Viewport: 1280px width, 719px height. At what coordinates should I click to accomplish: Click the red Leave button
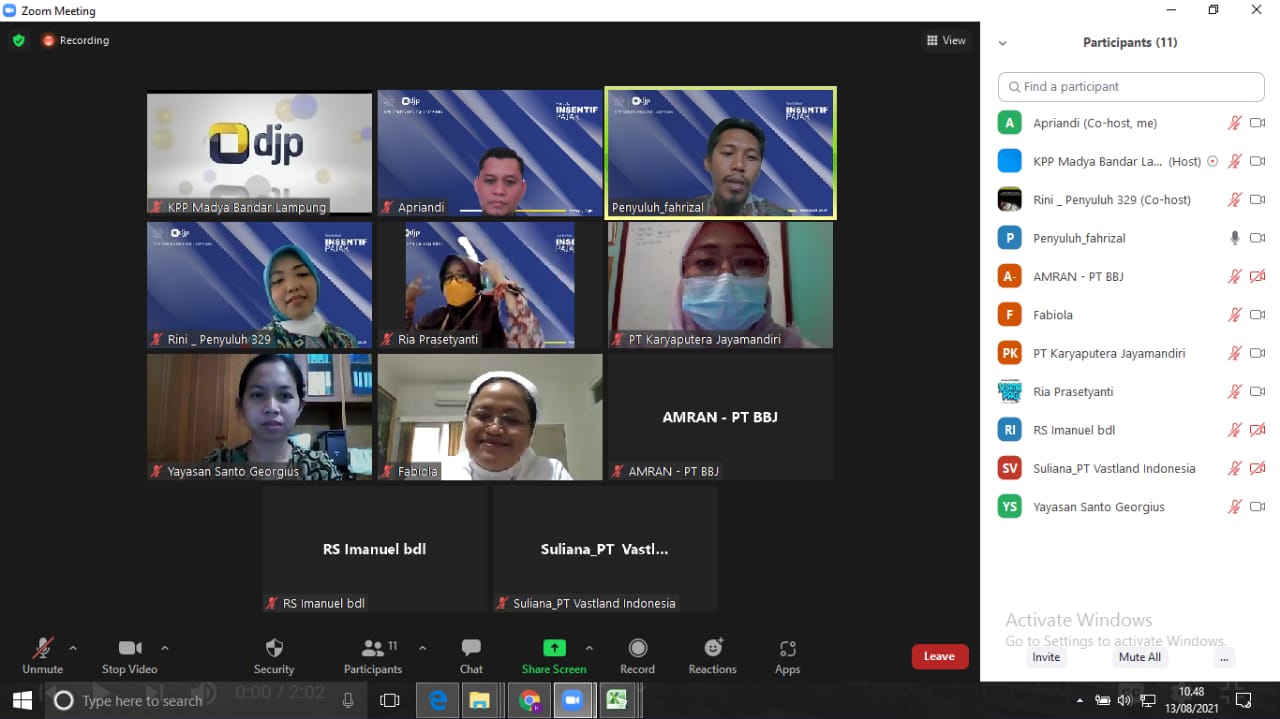click(939, 656)
